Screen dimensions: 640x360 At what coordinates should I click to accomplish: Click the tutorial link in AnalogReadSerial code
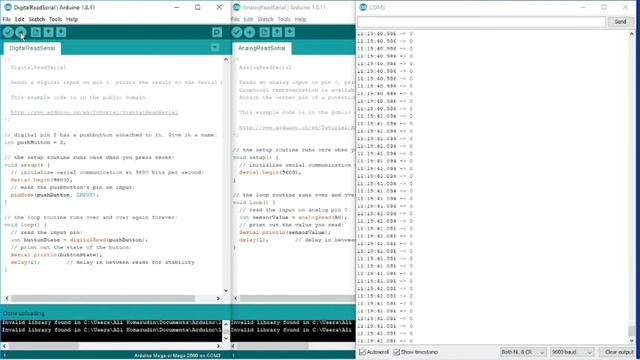(x=297, y=127)
